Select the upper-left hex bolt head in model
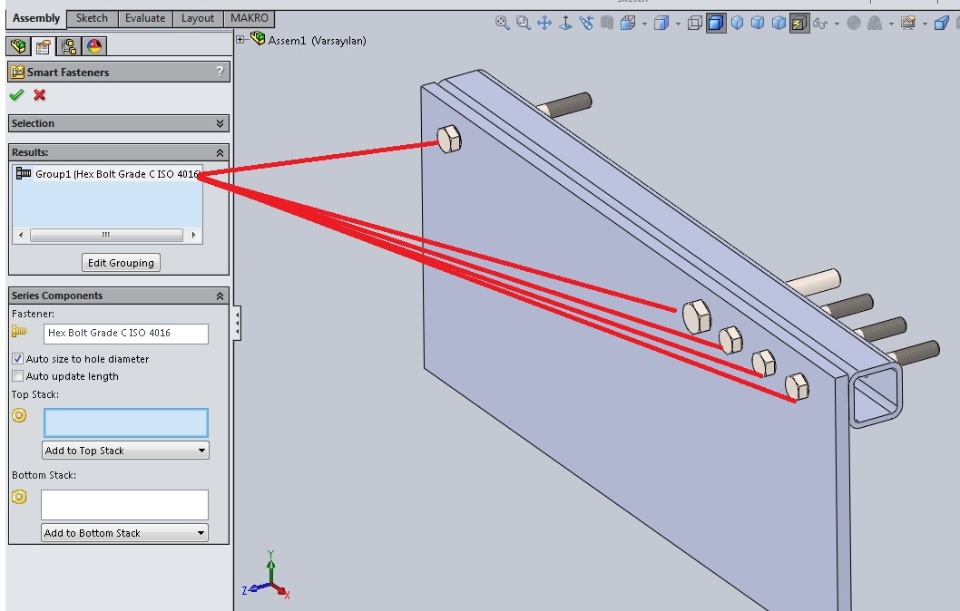This screenshot has height=611, width=960. 449,139
